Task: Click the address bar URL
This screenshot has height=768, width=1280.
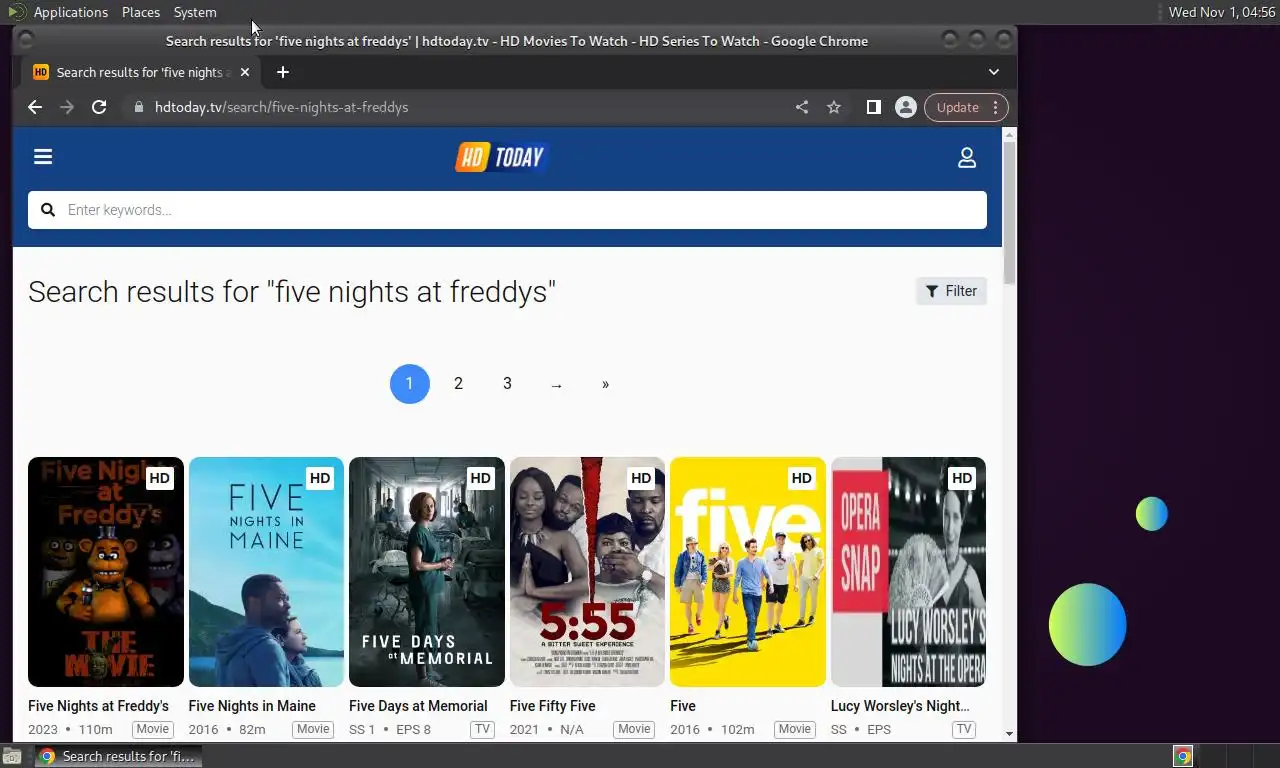Action: coord(281,107)
